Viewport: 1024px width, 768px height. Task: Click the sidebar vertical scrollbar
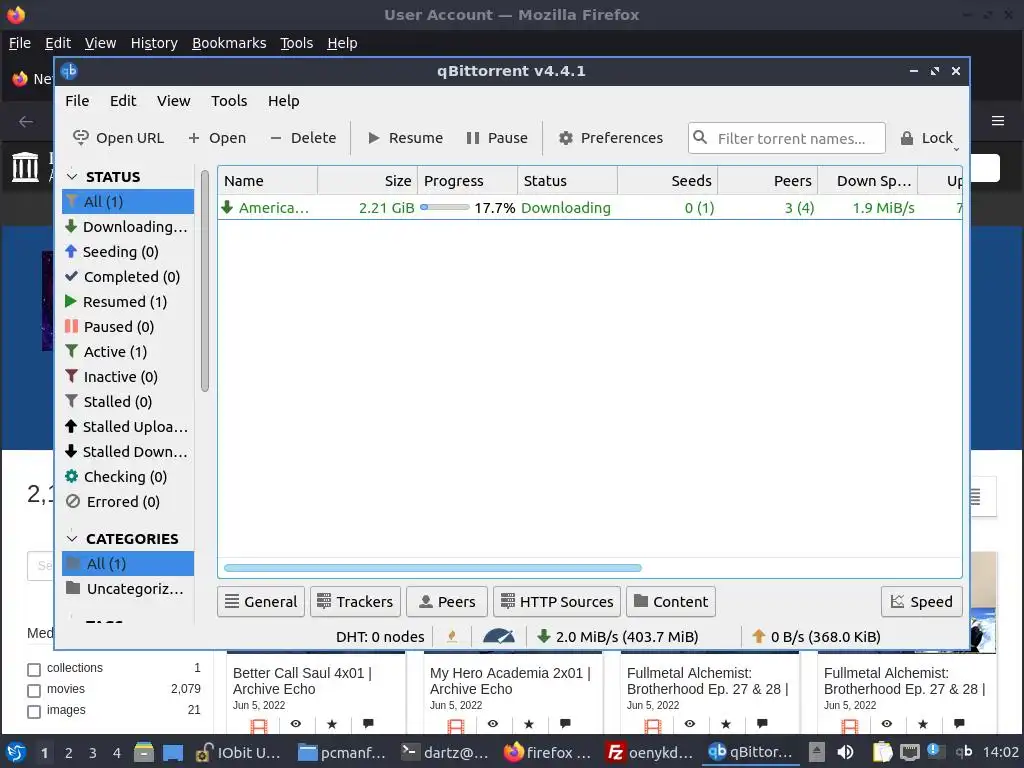[204, 281]
